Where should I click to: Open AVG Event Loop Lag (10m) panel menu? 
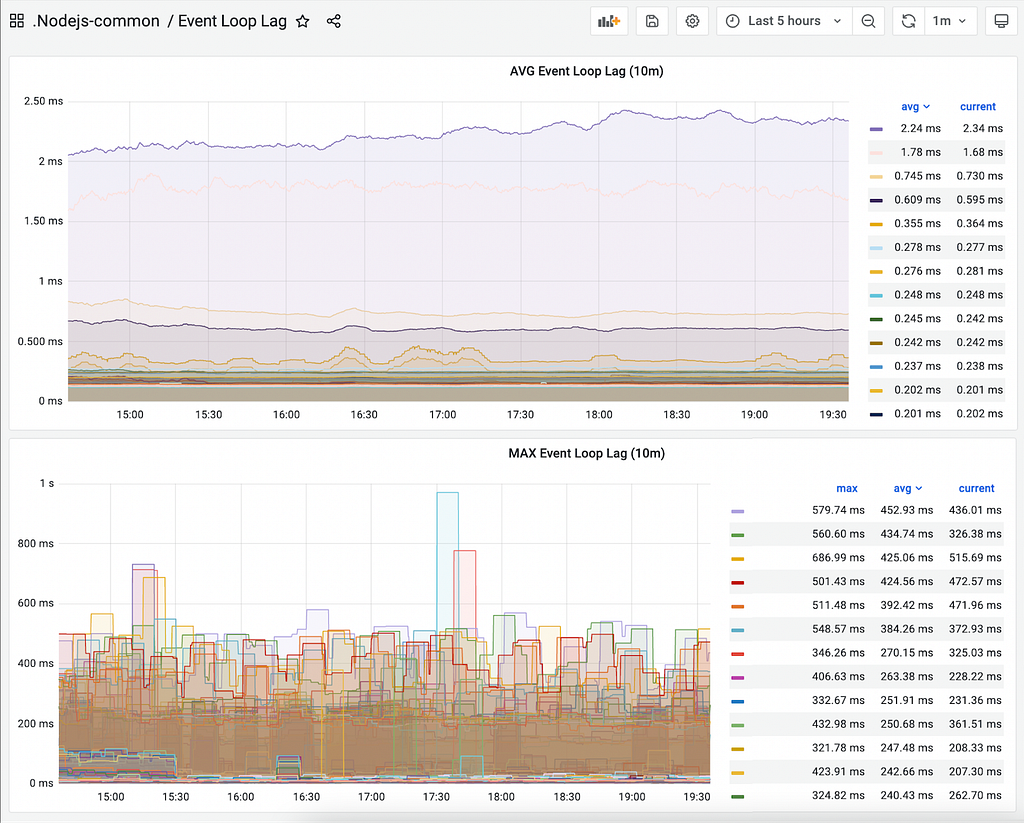pyautogui.click(x=586, y=71)
